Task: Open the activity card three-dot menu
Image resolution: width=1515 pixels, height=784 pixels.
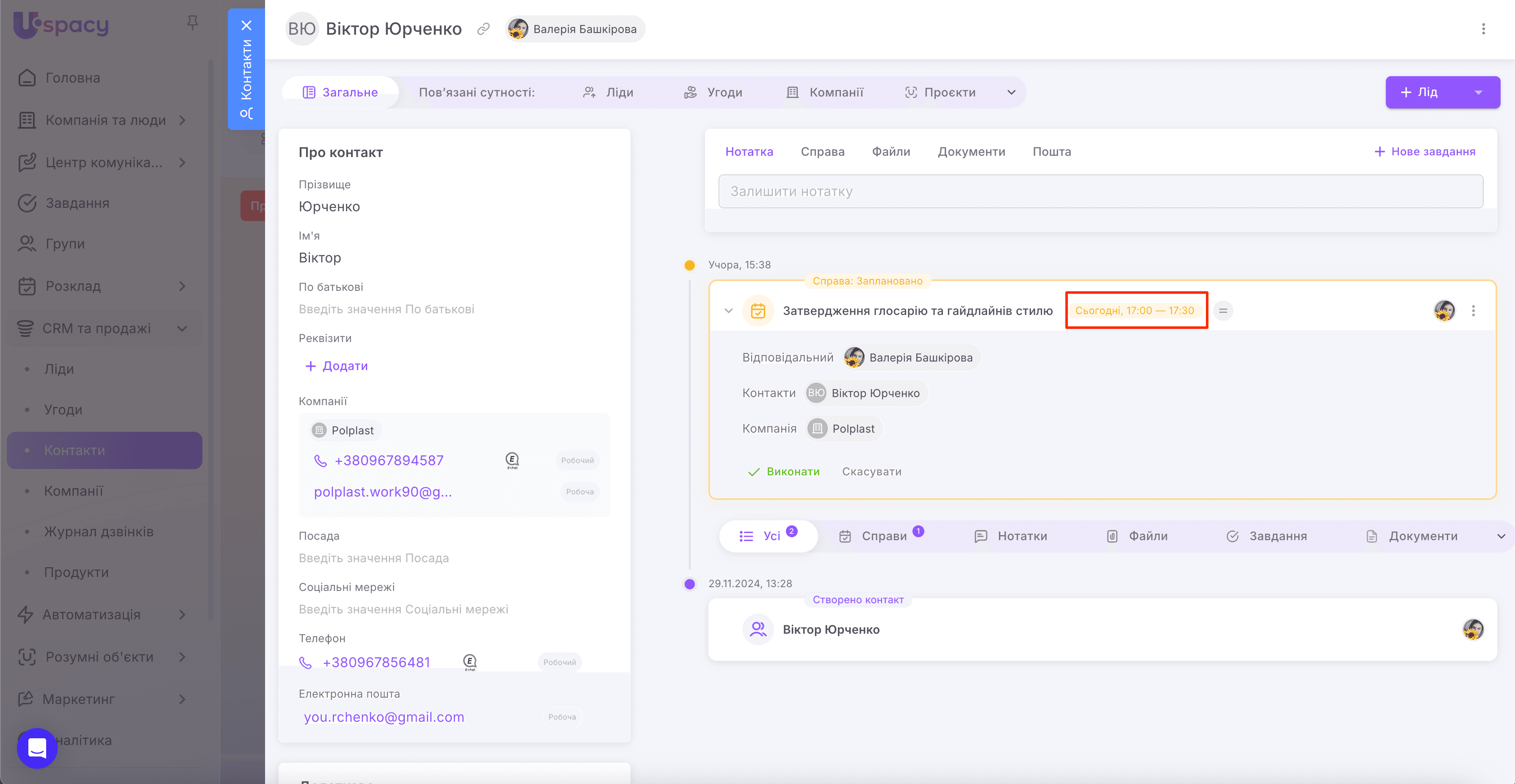Action: pyautogui.click(x=1473, y=311)
